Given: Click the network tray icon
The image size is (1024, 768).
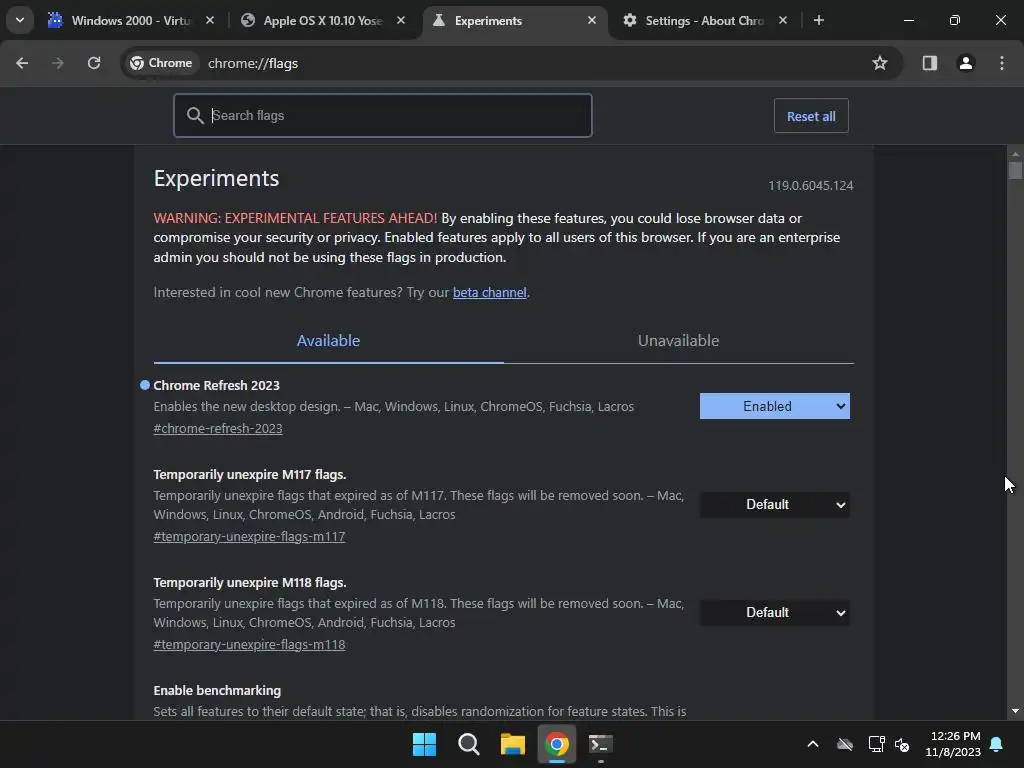Looking at the screenshot, I should [x=876, y=744].
